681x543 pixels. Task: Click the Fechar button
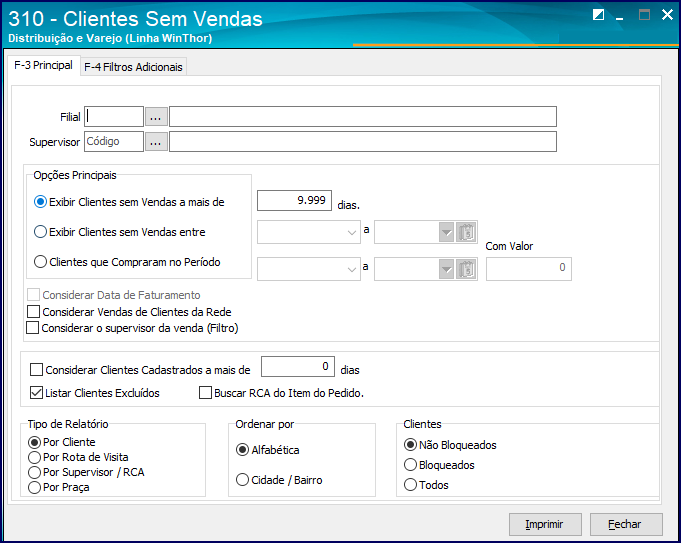(626, 524)
